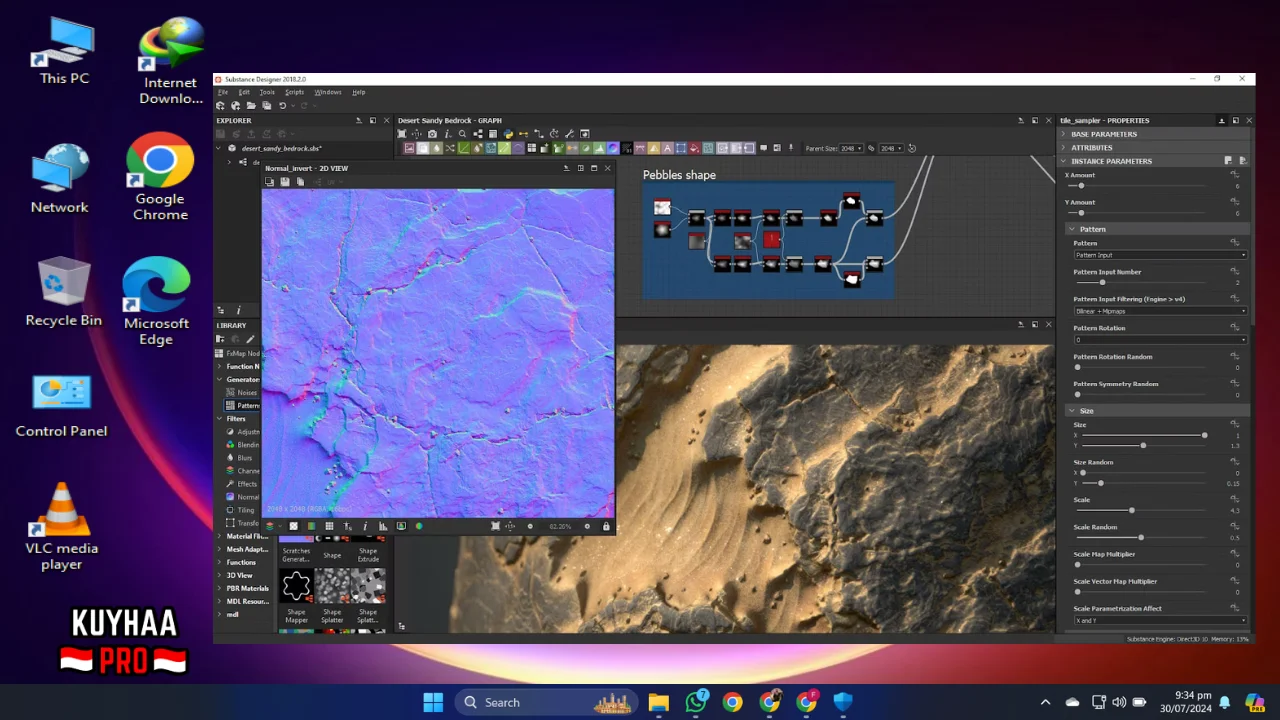The image size is (1280, 720).
Task: Collapse desert_sandy_bedrock.sbs package
Action: coord(218,148)
